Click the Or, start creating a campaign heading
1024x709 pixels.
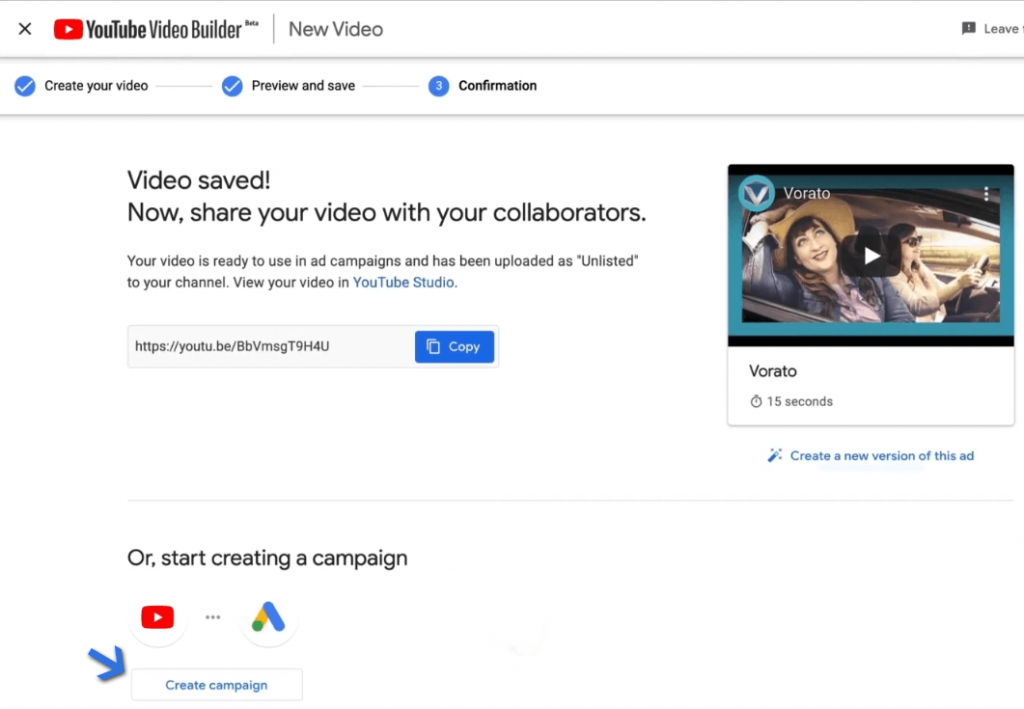click(267, 558)
